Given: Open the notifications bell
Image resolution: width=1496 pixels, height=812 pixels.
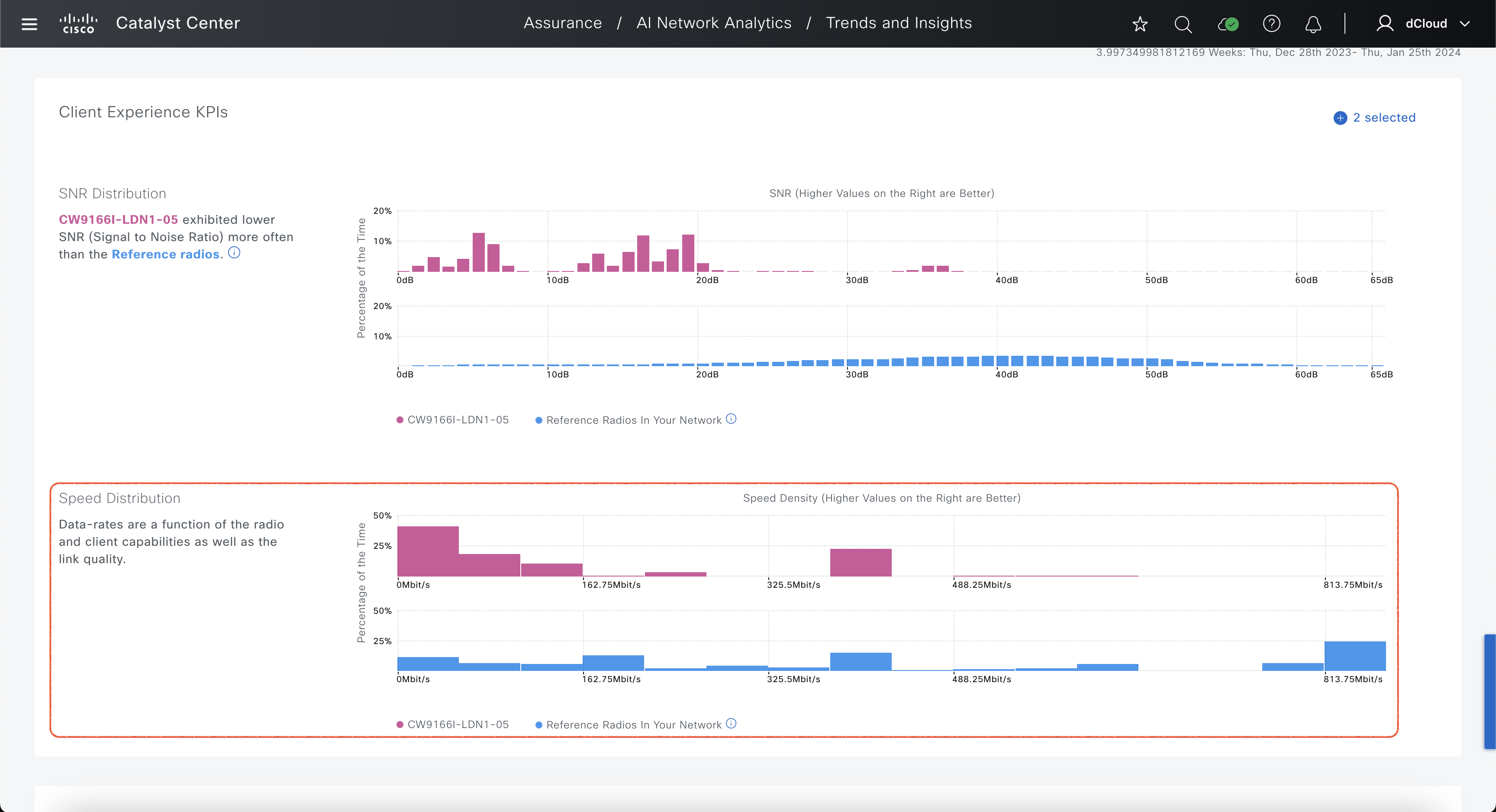Looking at the screenshot, I should tap(1313, 24).
